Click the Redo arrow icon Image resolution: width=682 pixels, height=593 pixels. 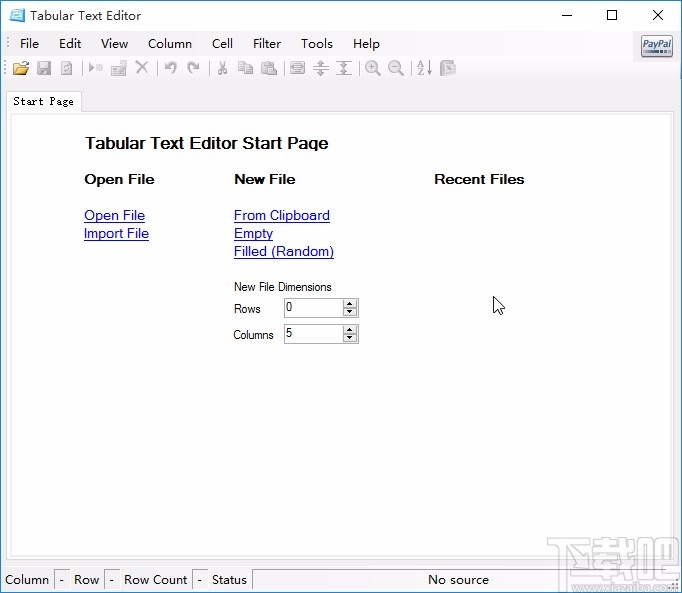pyautogui.click(x=194, y=68)
